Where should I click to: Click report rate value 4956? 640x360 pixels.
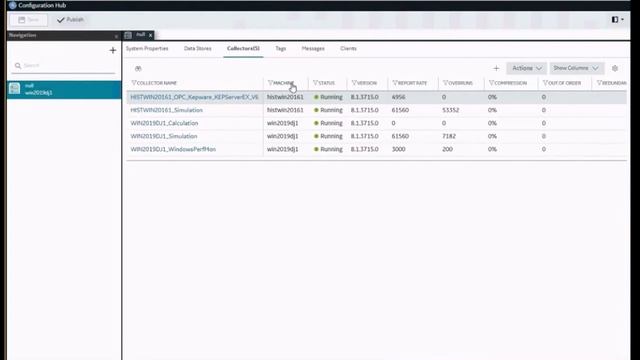[398, 97]
